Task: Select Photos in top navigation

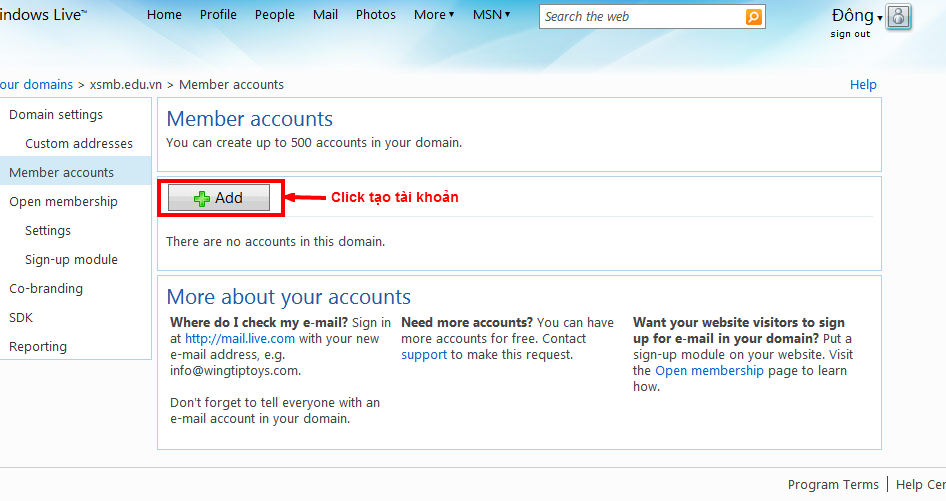Action: (x=376, y=15)
